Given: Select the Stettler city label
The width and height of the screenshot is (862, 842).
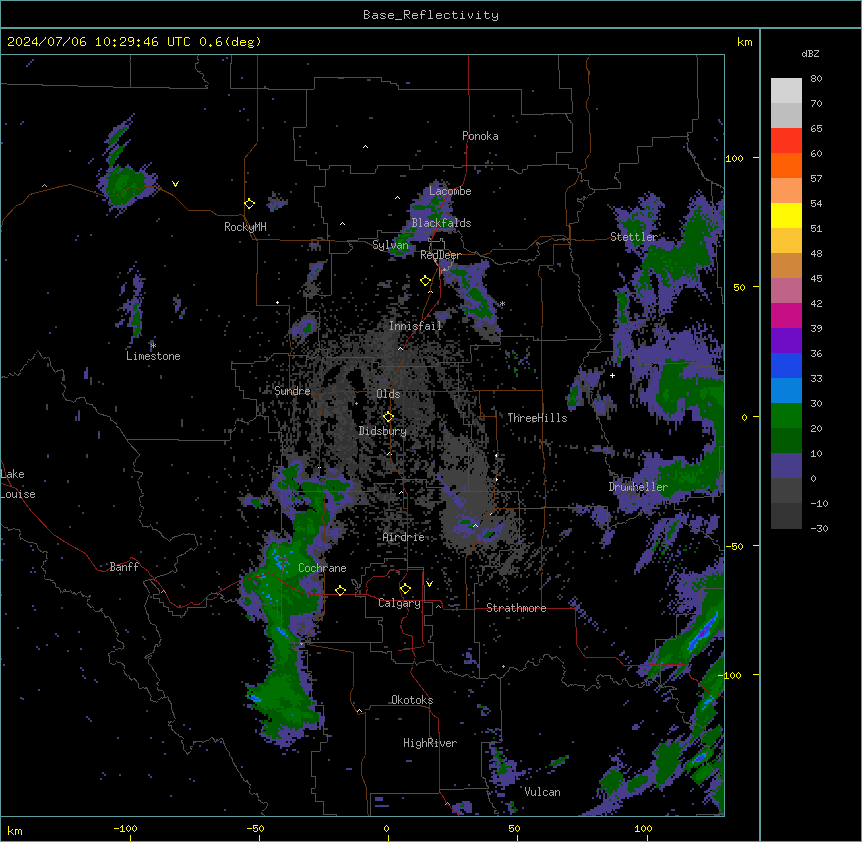Looking at the screenshot, I should [633, 237].
